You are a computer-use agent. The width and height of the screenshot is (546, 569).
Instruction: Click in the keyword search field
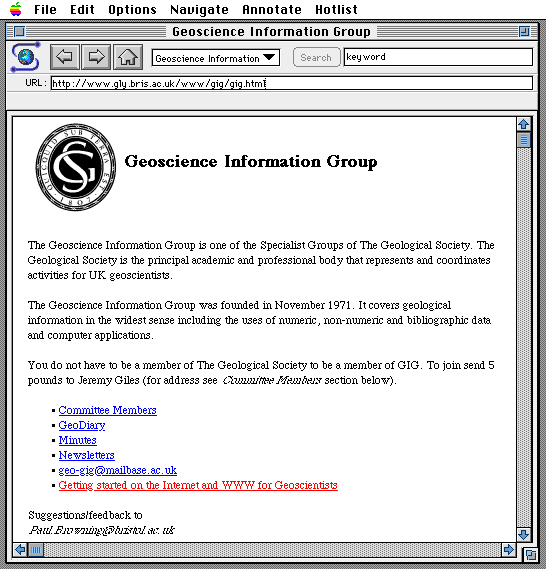tap(438, 57)
